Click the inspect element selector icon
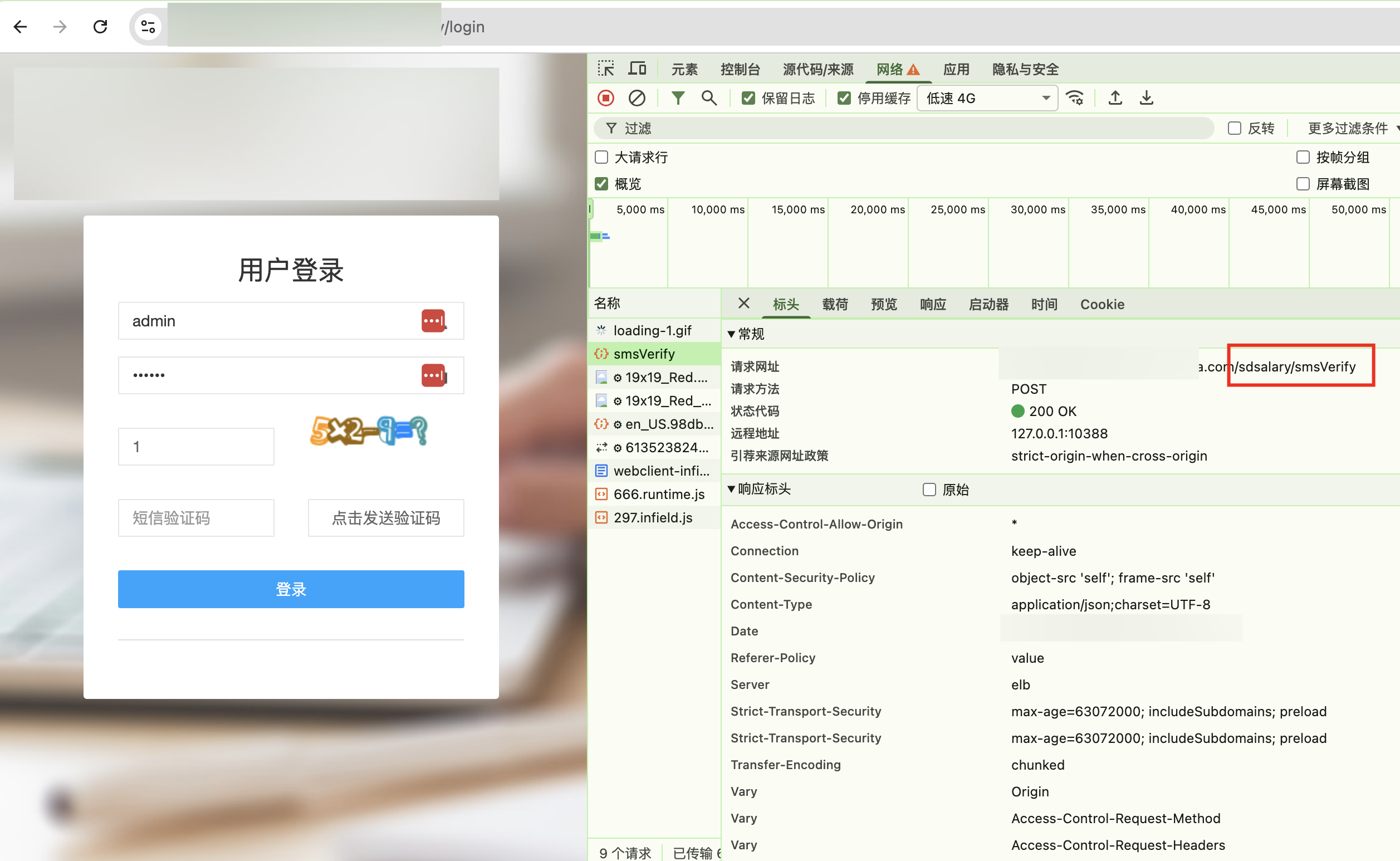The width and height of the screenshot is (1400, 861). 606,69
